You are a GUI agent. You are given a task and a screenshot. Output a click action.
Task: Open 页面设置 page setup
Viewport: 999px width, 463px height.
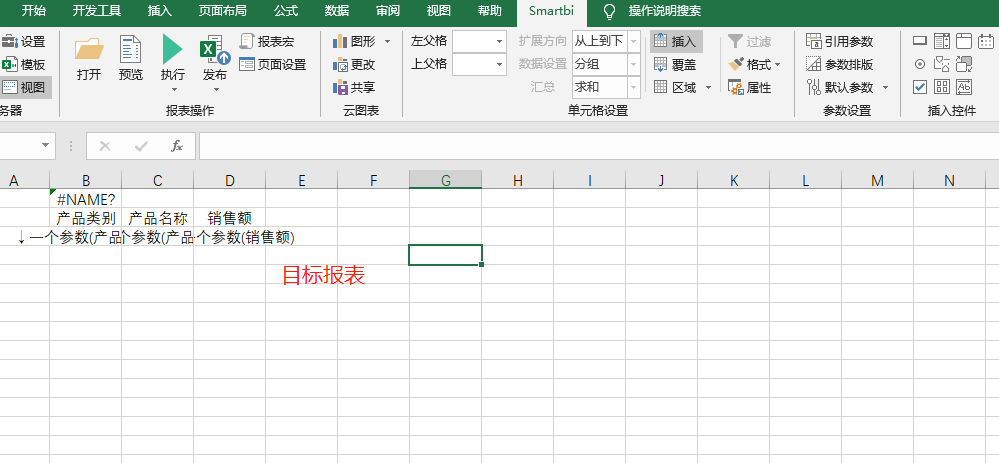pyautogui.click(x=273, y=64)
